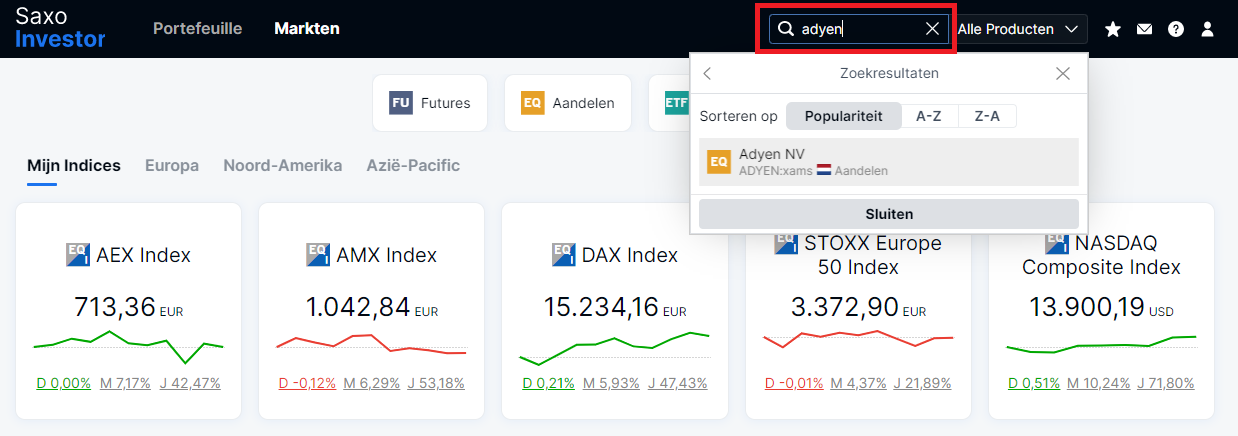Select NASDAQ daily change D 0,51%

(1034, 383)
